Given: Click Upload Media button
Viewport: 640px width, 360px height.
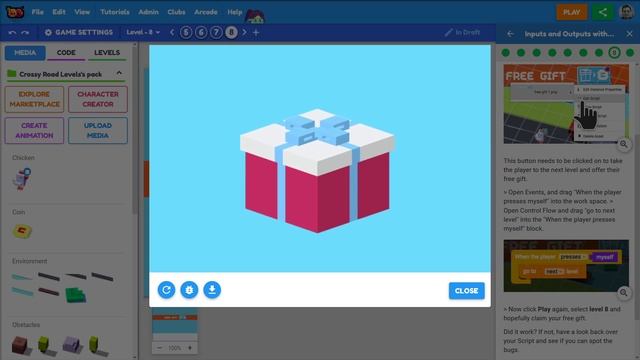Looking at the screenshot, I should click(98, 131).
